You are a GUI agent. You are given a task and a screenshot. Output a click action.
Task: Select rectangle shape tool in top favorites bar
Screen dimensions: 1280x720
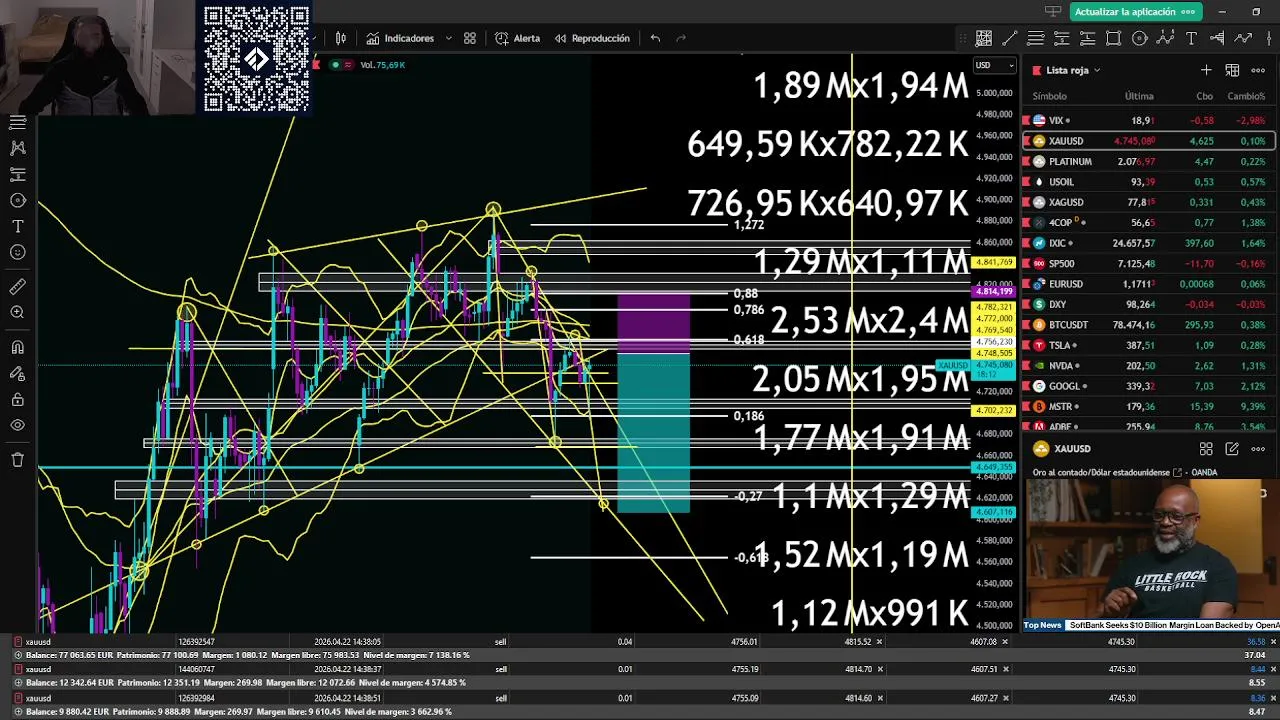(1114, 38)
